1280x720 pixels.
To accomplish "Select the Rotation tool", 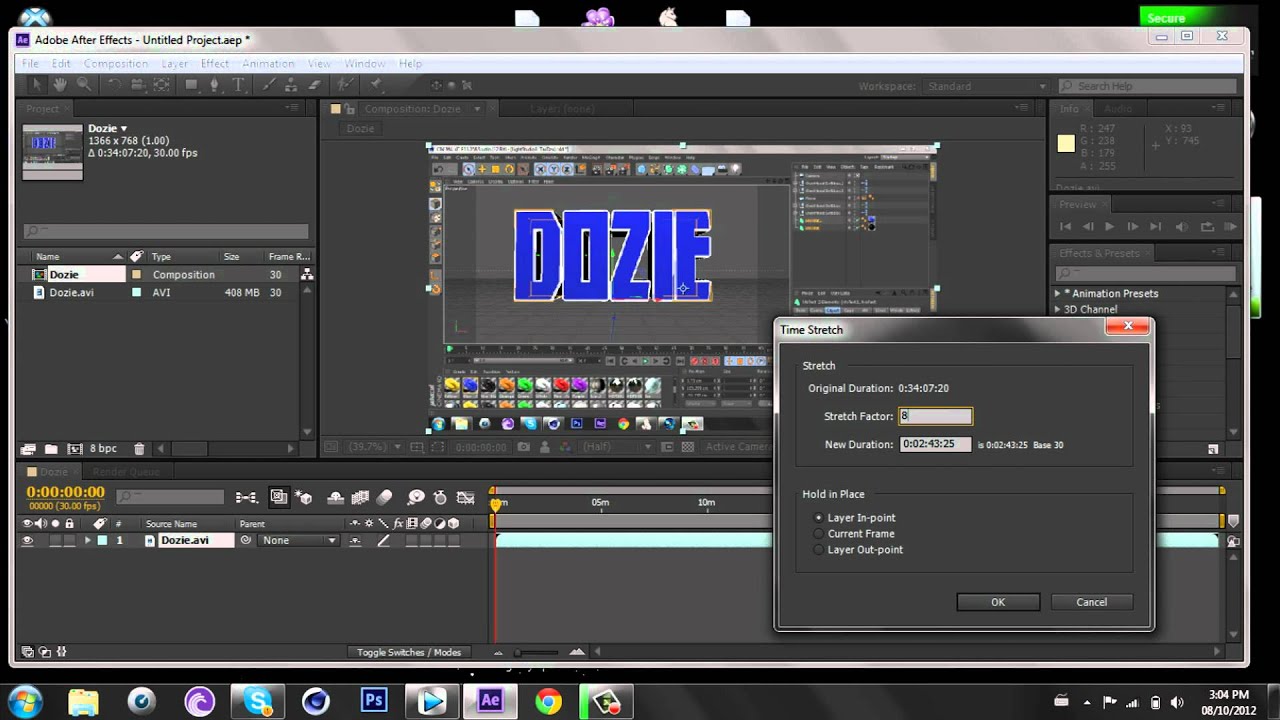I will pyautogui.click(x=114, y=86).
